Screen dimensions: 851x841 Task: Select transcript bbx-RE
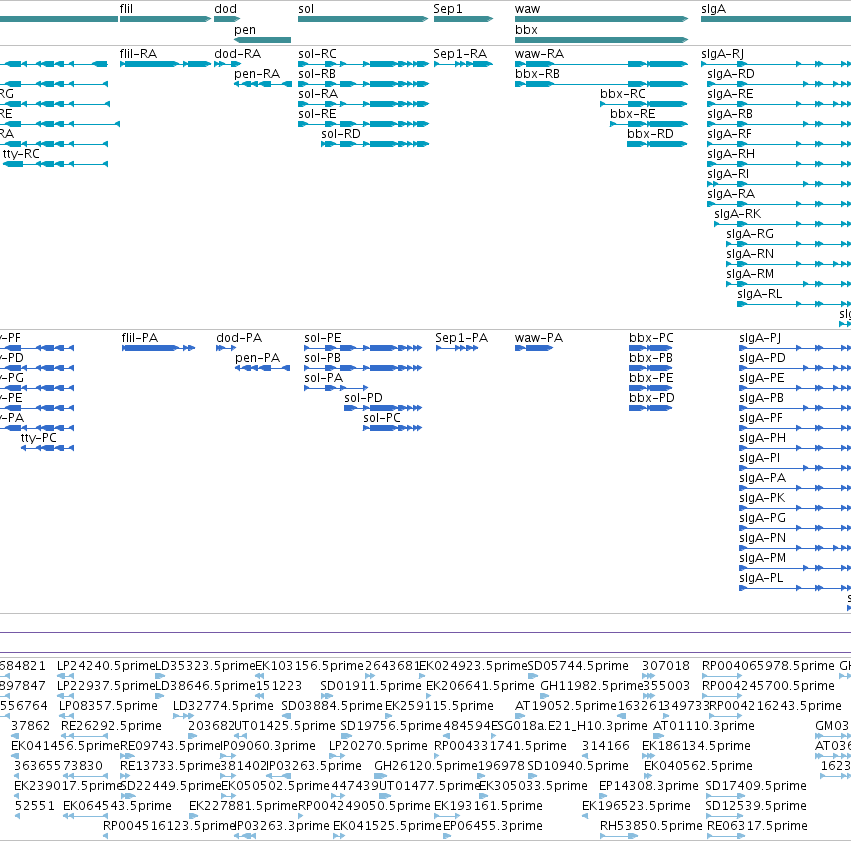649,124
